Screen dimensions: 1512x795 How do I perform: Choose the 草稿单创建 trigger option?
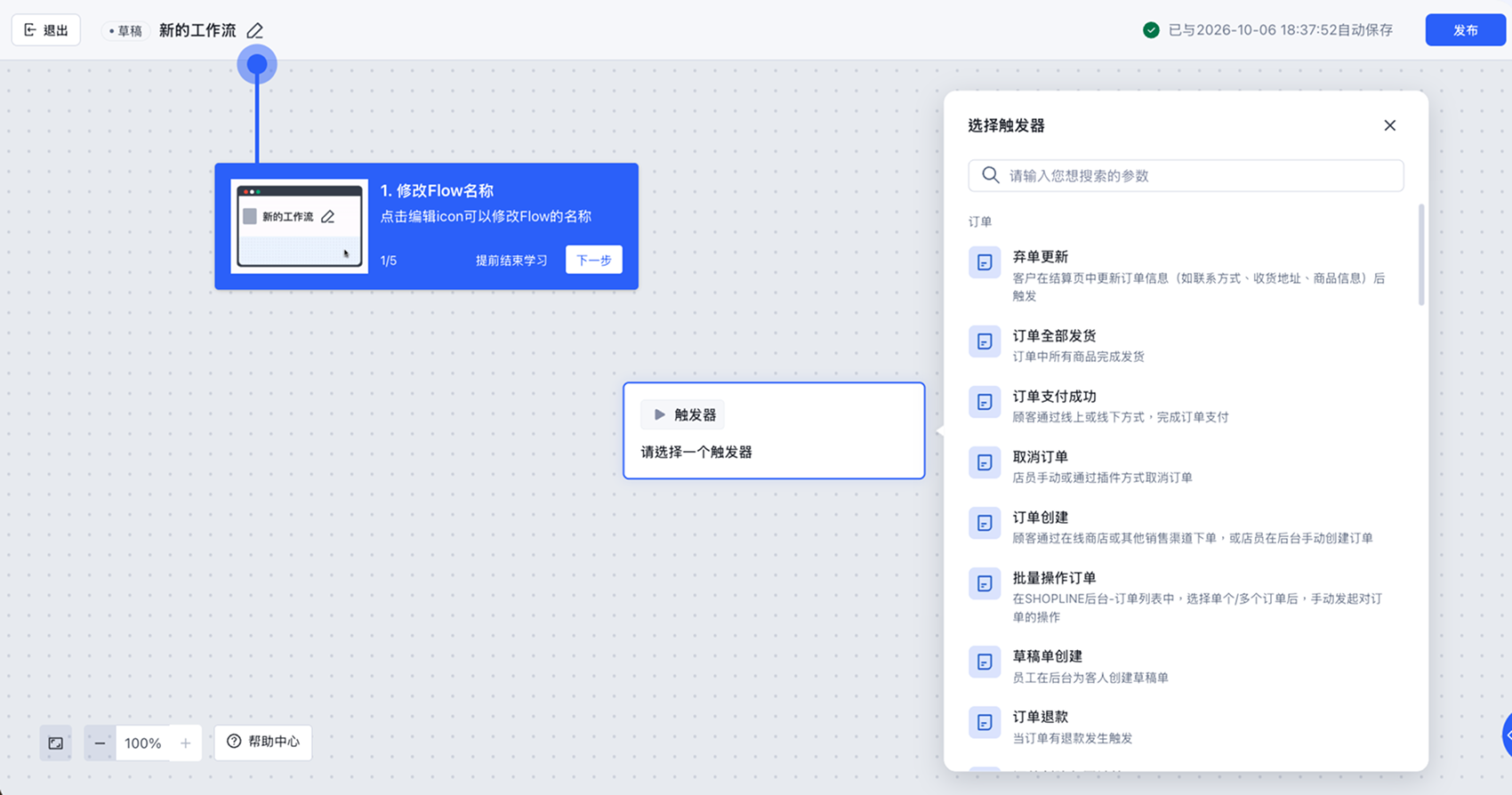pyautogui.click(x=1186, y=665)
